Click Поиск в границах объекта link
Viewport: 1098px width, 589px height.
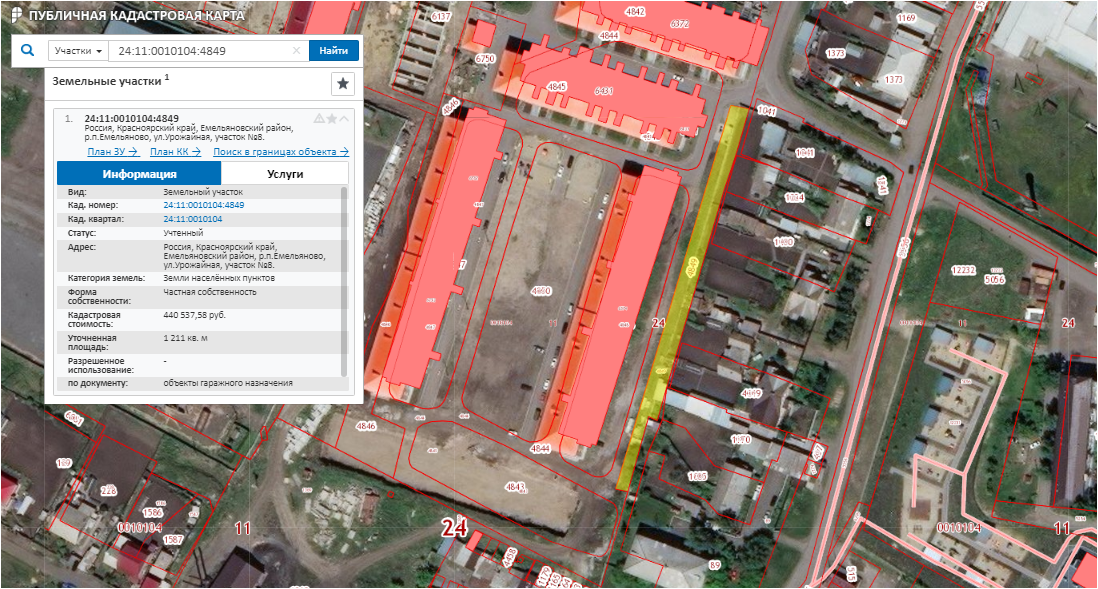[281, 152]
